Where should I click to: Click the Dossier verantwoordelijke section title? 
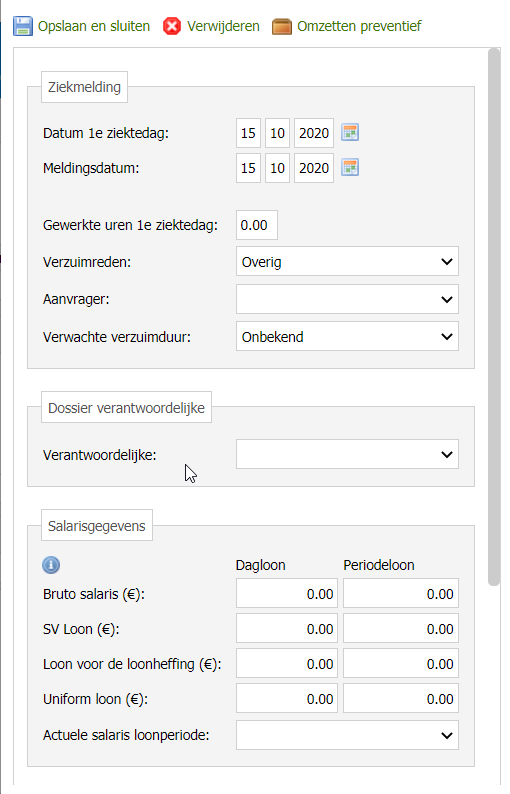126,408
